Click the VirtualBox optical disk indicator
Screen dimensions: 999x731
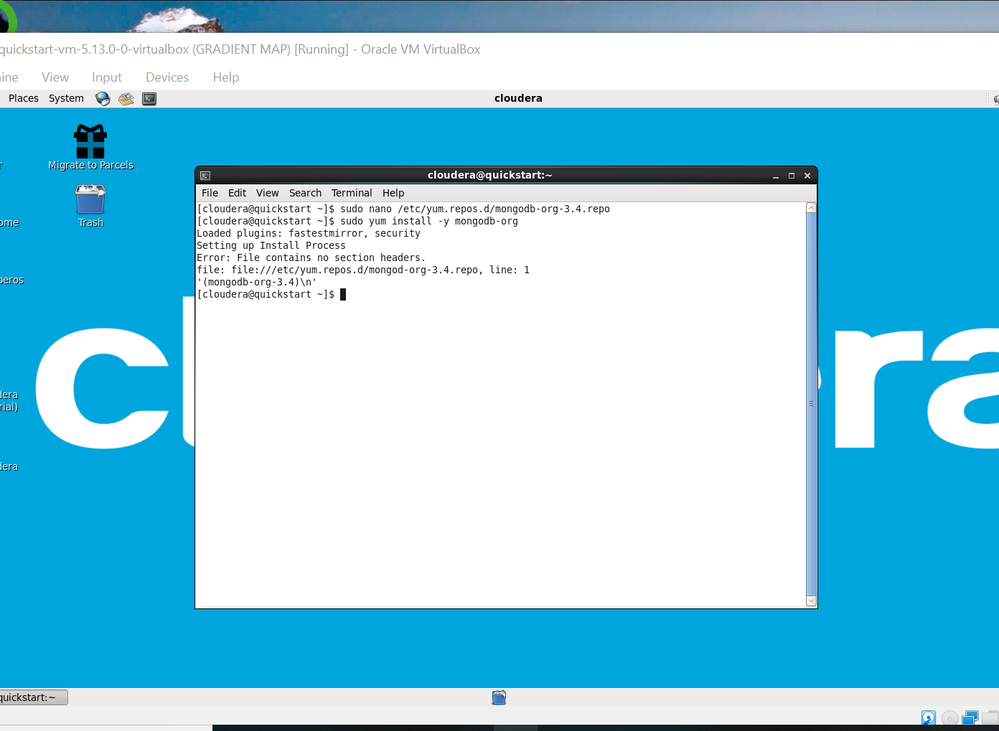click(949, 718)
